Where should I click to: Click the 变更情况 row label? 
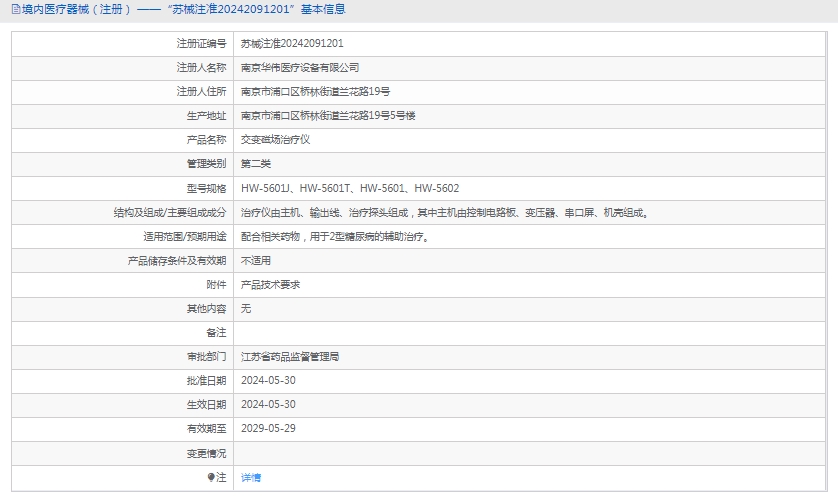206,453
